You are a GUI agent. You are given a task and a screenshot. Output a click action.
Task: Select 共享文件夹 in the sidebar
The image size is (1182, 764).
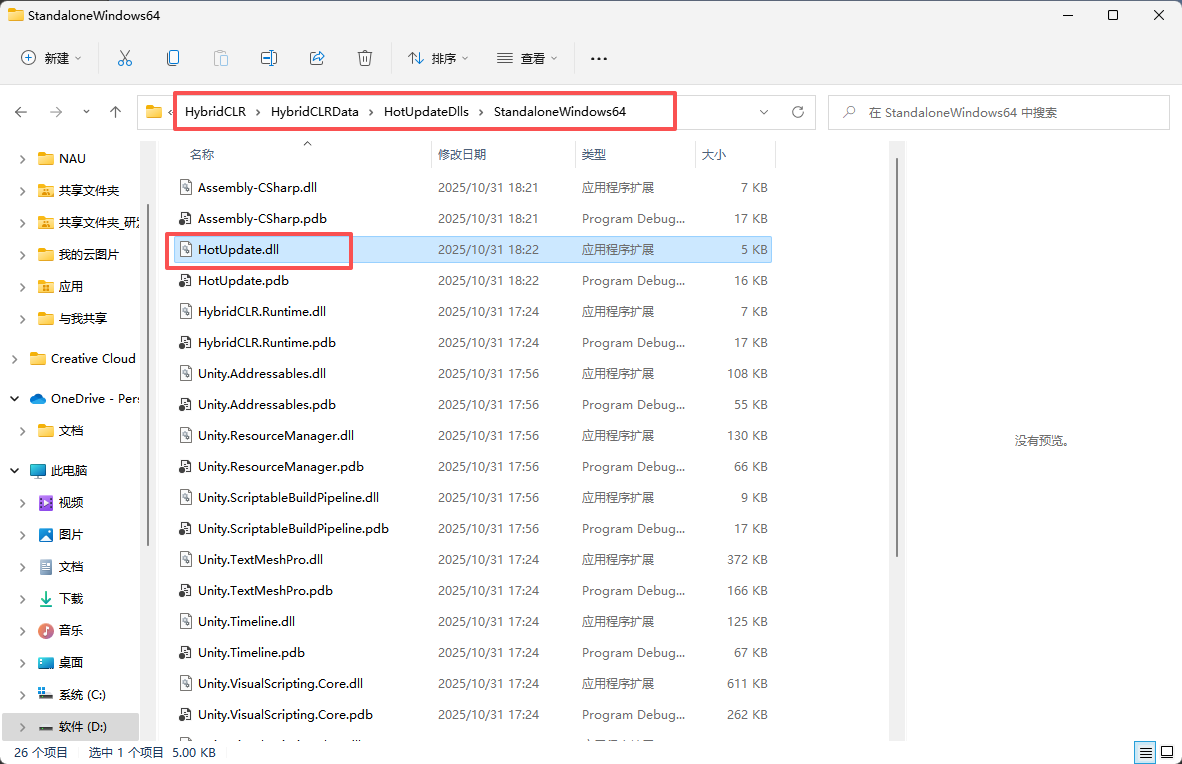pos(88,191)
